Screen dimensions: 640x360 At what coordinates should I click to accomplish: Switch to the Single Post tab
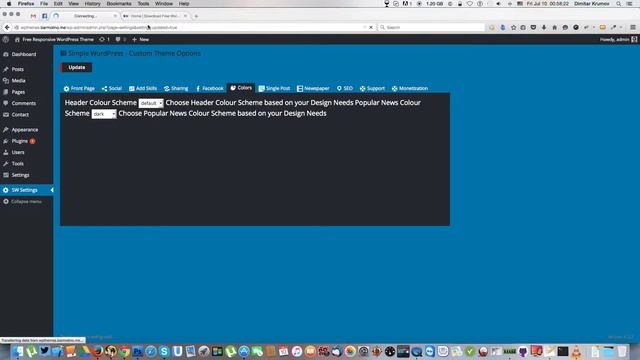[x=274, y=88]
